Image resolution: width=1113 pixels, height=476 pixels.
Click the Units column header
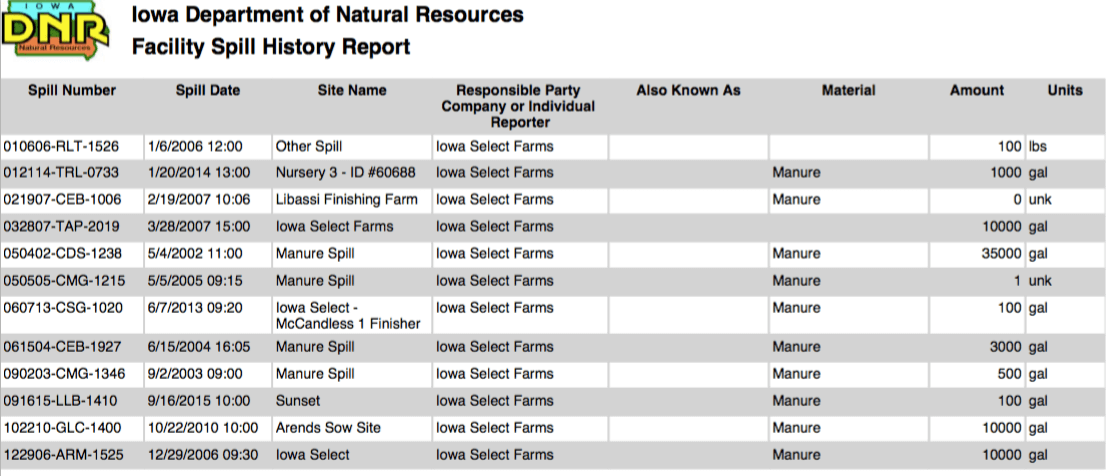click(x=1065, y=91)
